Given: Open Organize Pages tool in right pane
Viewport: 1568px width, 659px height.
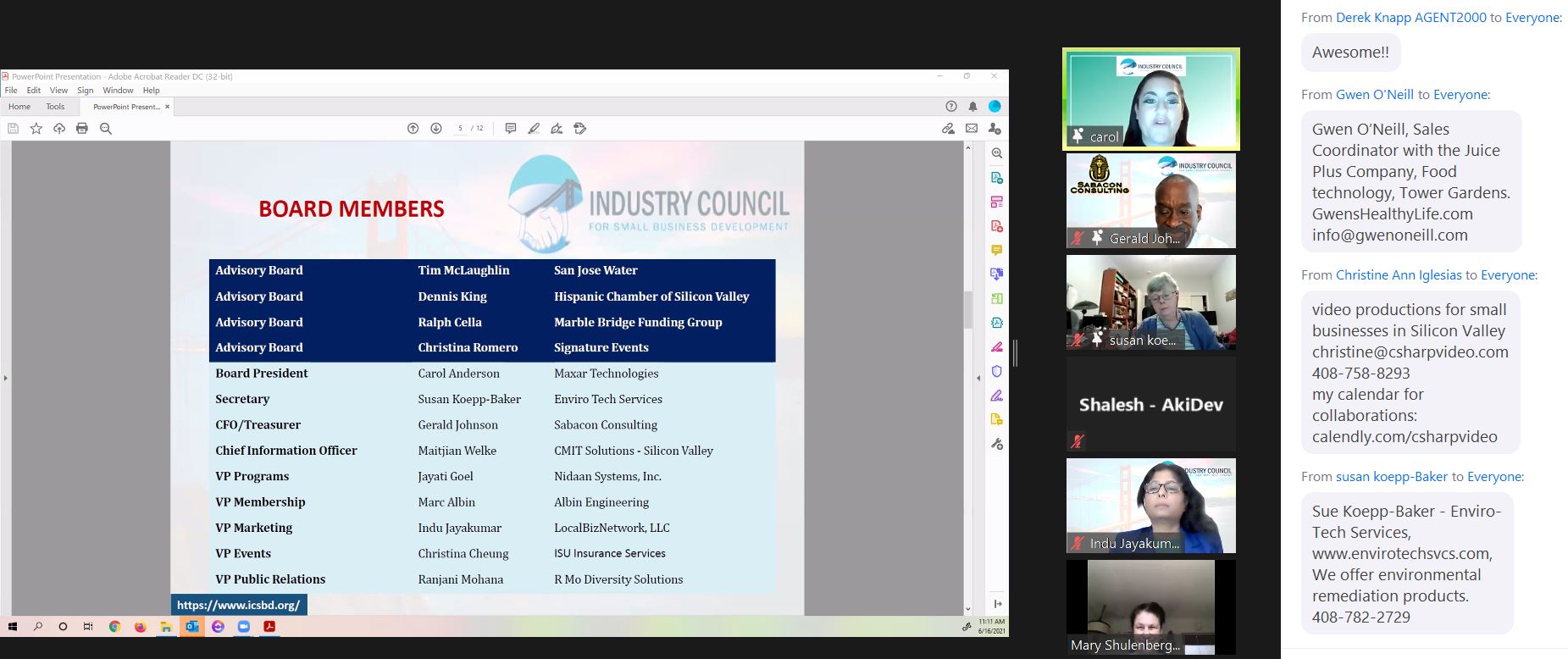Looking at the screenshot, I should (x=997, y=298).
